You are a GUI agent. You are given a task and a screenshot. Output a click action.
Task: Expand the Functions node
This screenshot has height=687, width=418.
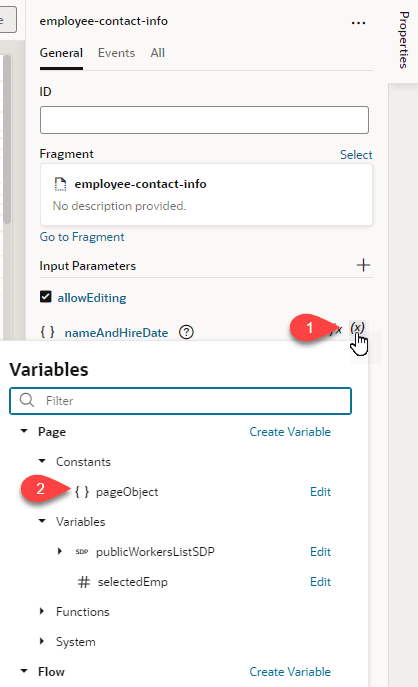click(42, 611)
